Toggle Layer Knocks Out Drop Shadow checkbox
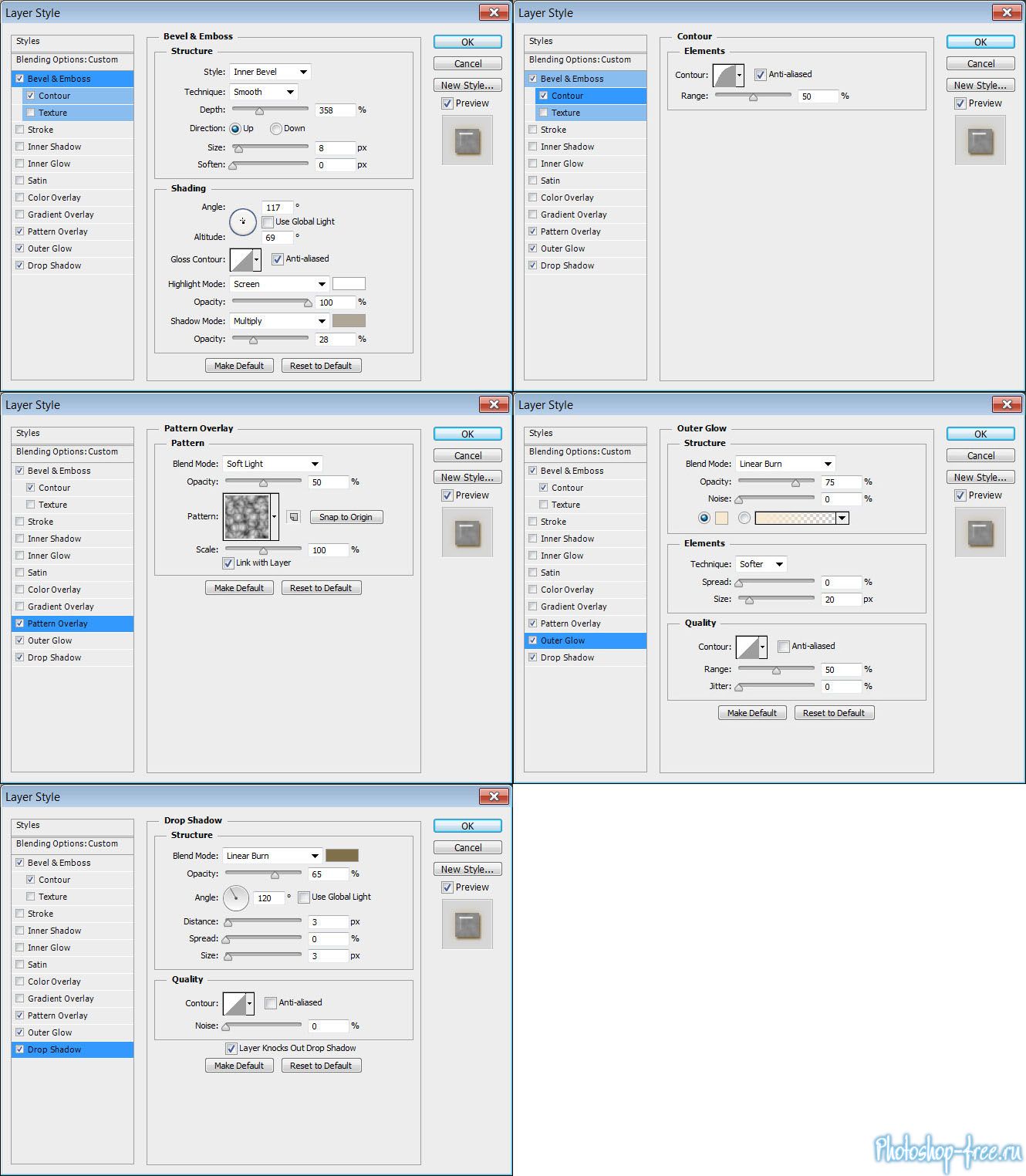The height and width of the screenshot is (1176, 1026). [x=231, y=1049]
